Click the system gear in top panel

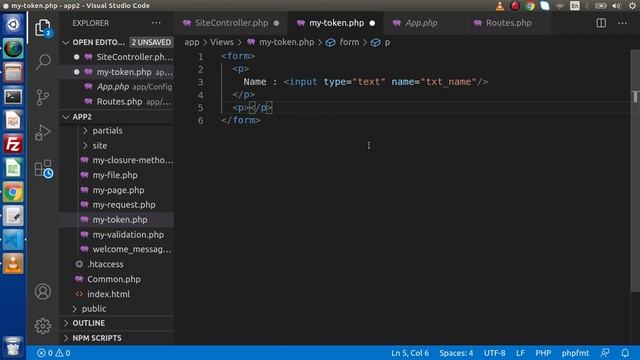[633, 6]
